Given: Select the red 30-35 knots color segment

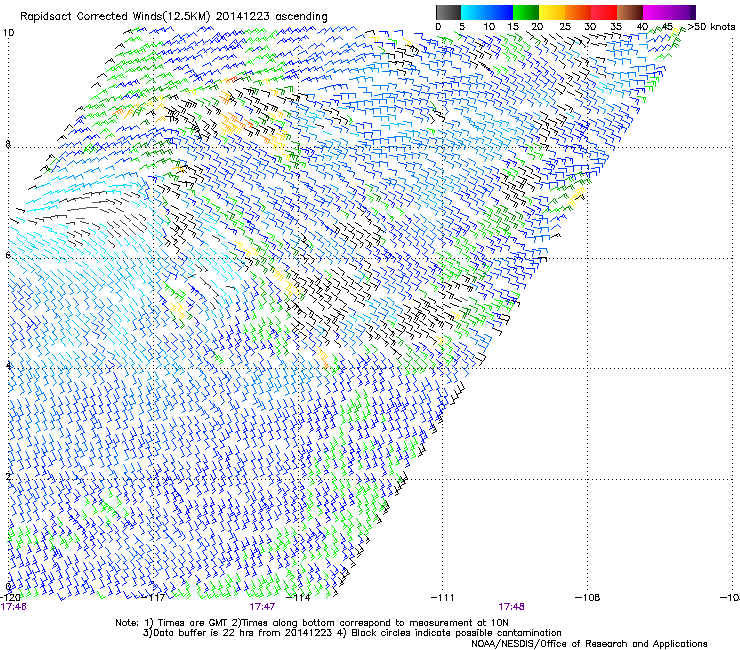Looking at the screenshot, I should (604, 12).
